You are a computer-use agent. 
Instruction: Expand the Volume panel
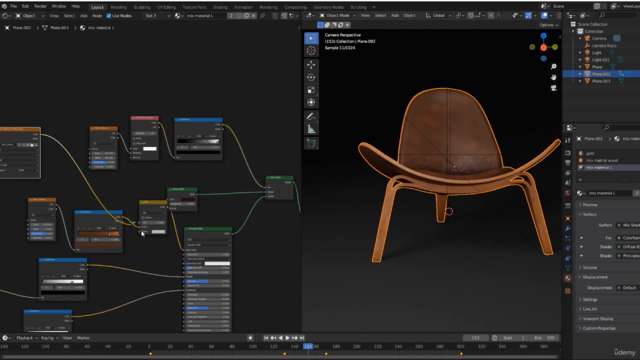[x=590, y=268]
